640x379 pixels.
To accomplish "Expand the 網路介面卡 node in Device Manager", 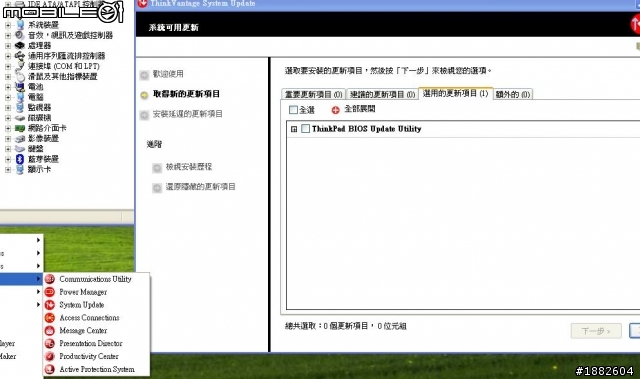I will click(x=8, y=128).
